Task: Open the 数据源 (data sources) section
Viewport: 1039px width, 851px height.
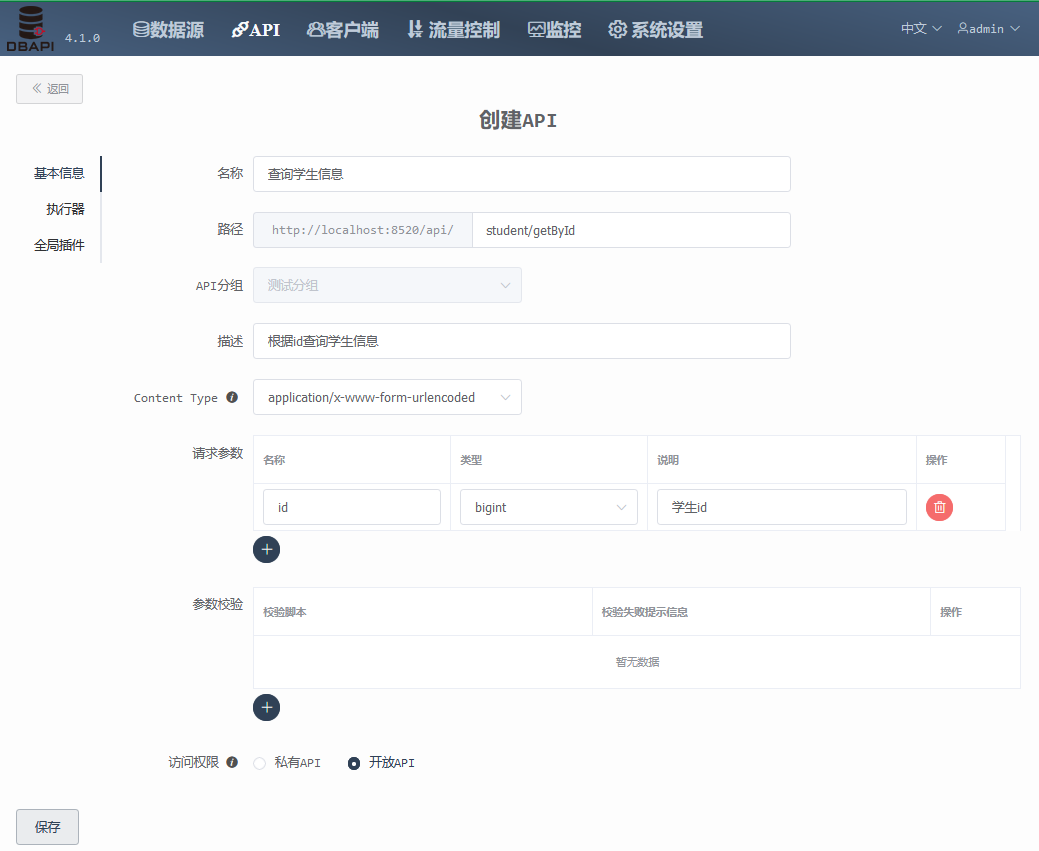Action: point(167,28)
